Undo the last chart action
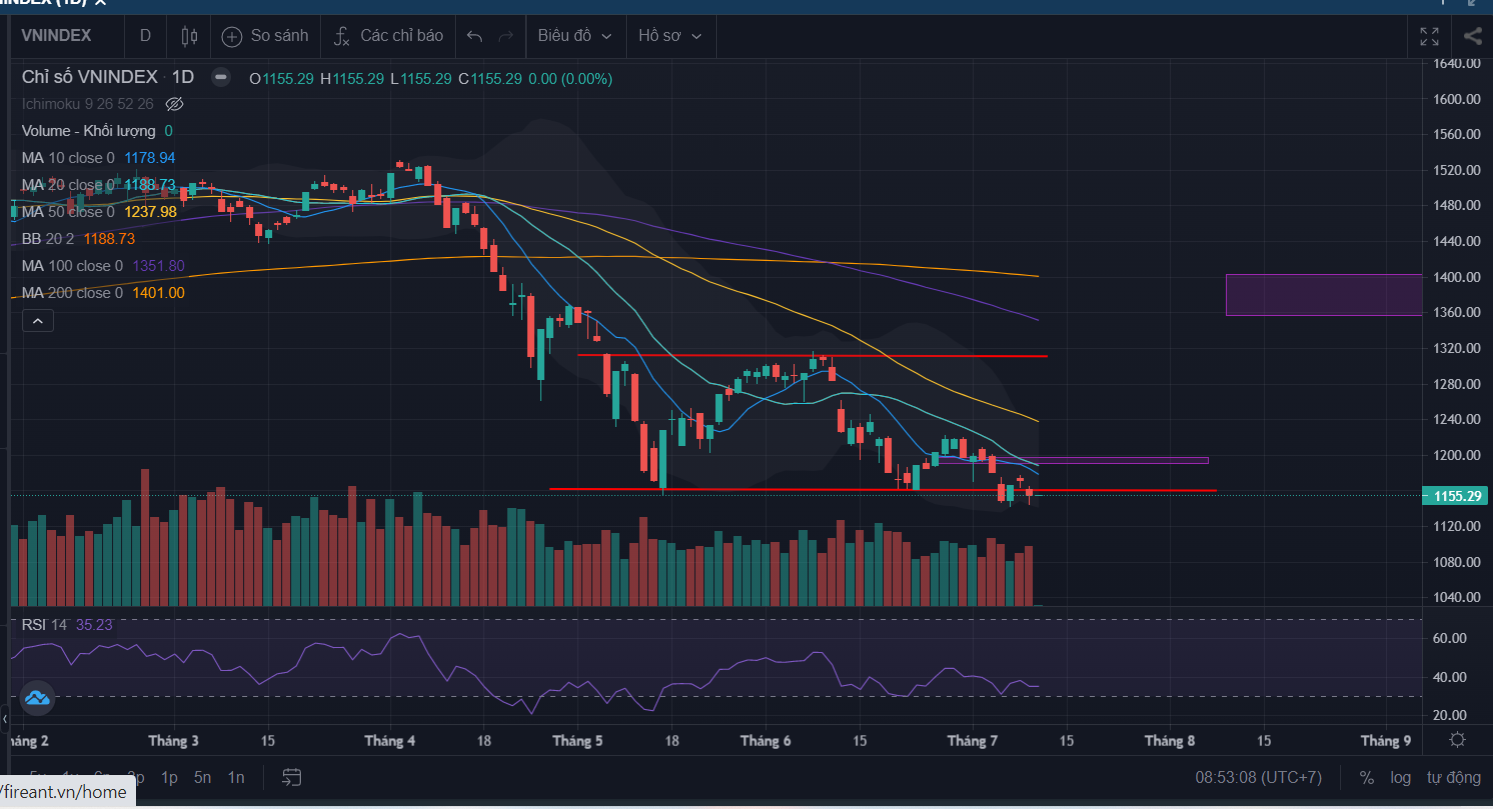The image size is (1493, 809). 475,36
